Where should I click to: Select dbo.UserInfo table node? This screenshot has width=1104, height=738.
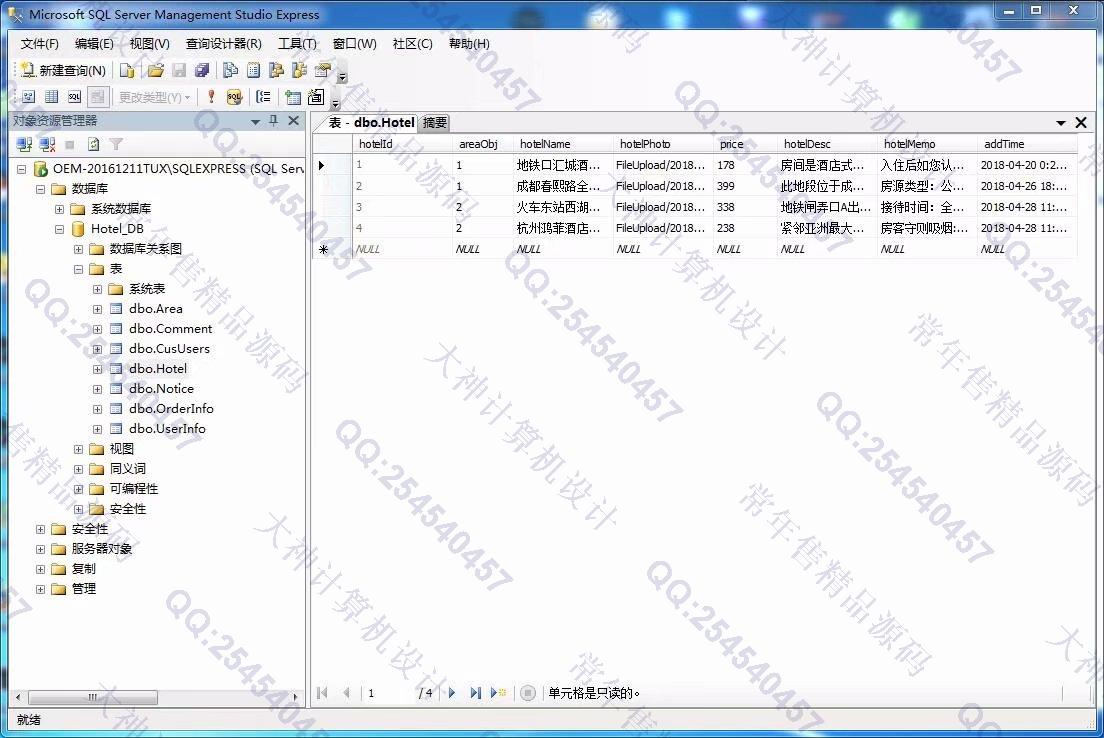point(167,429)
